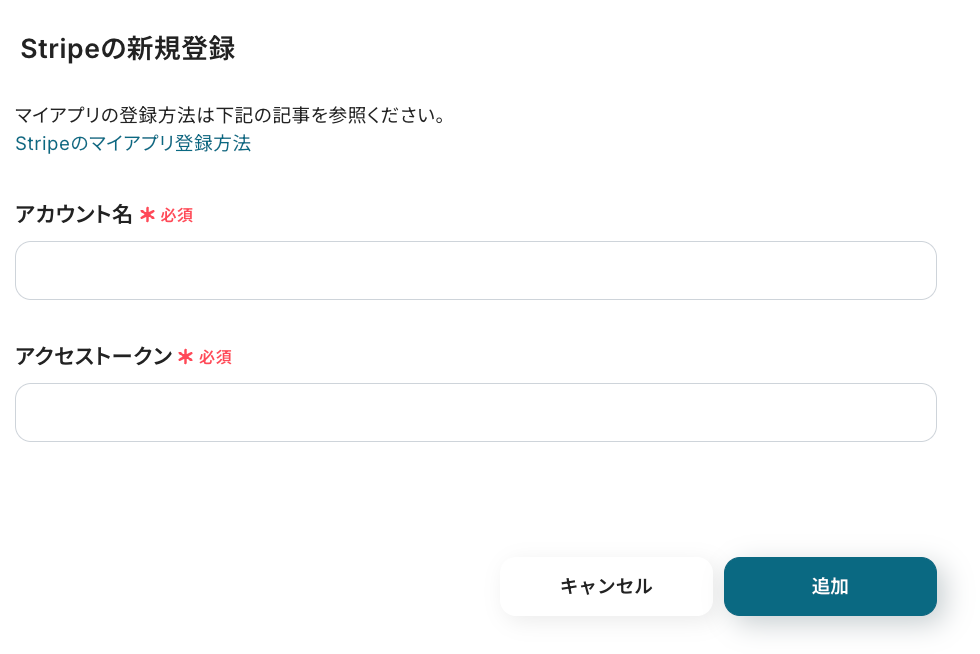
Task: Click the red asterisk beside アクセストークン
Action: pyautogui.click(x=185, y=356)
